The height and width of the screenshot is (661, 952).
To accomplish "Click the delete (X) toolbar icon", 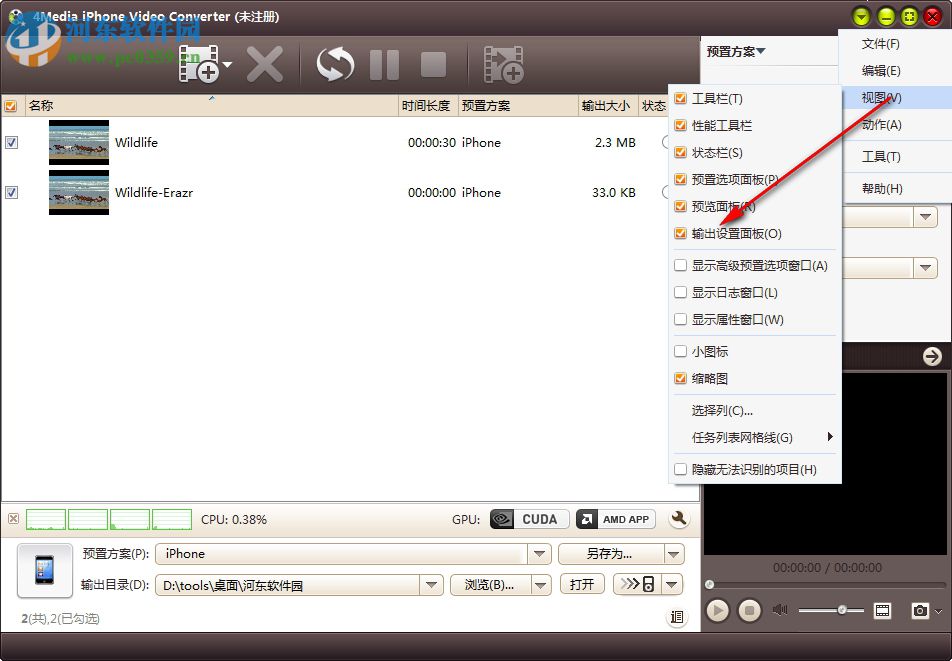I will point(266,63).
